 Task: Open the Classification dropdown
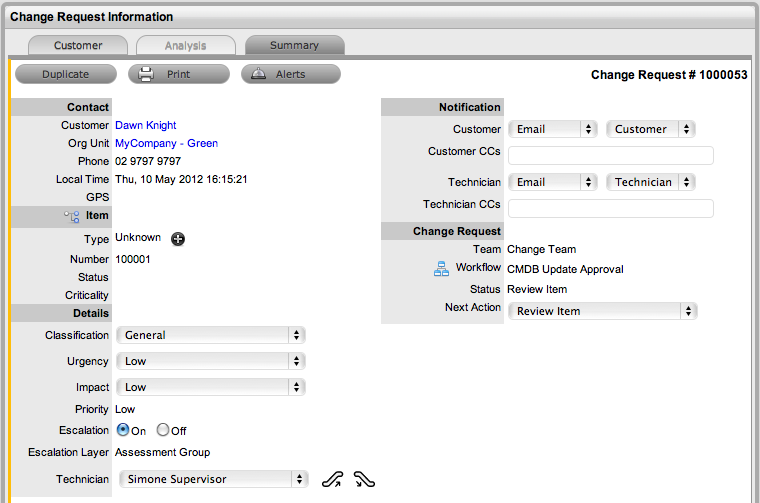pos(211,335)
